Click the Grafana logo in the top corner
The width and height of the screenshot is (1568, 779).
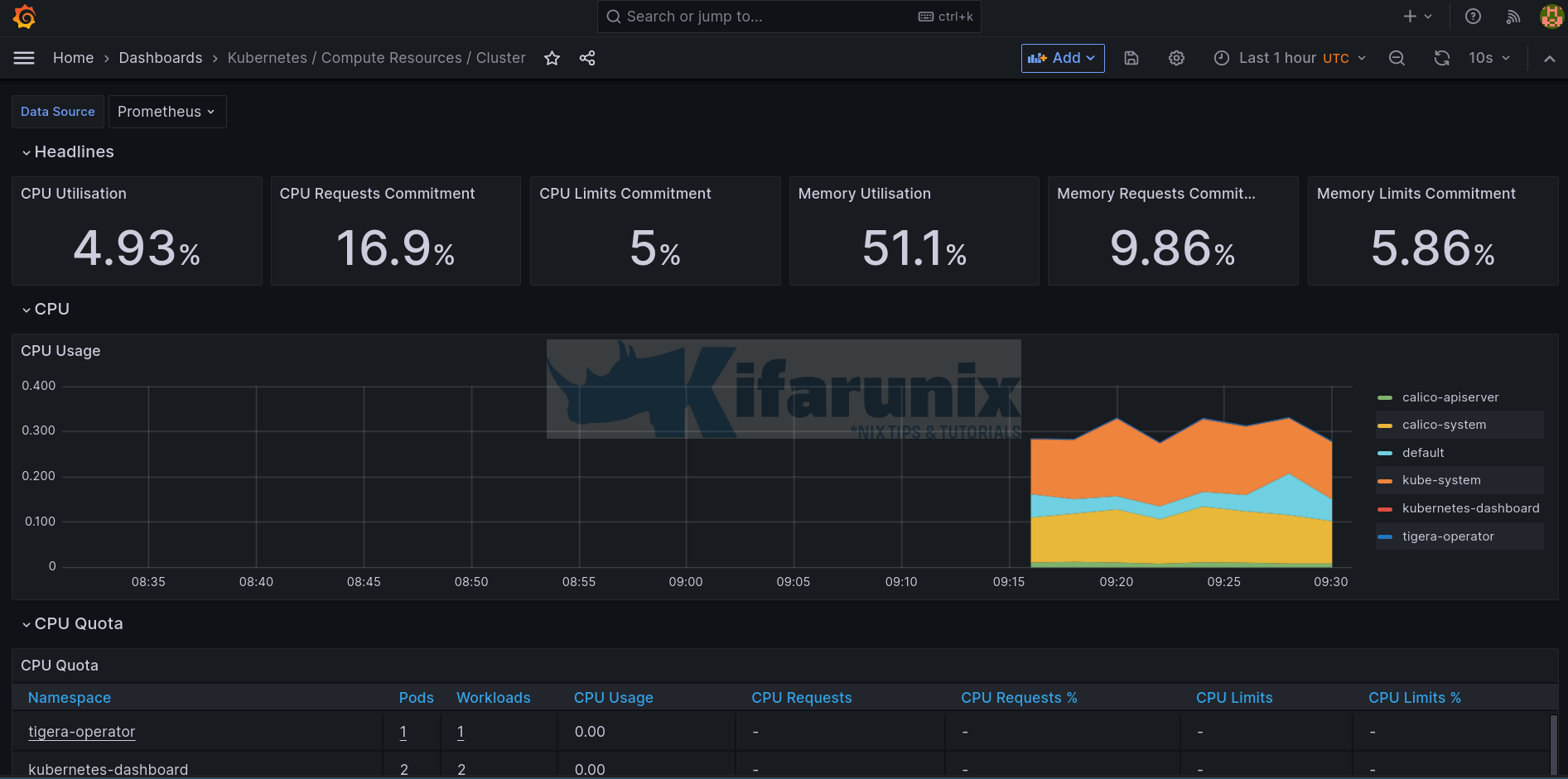coord(24,17)
